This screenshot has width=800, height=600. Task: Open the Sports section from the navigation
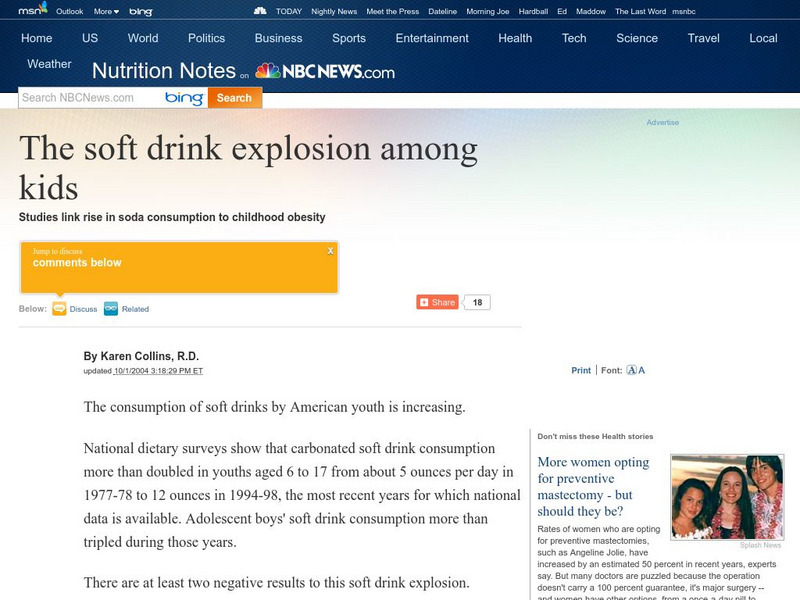pos(351,37)
